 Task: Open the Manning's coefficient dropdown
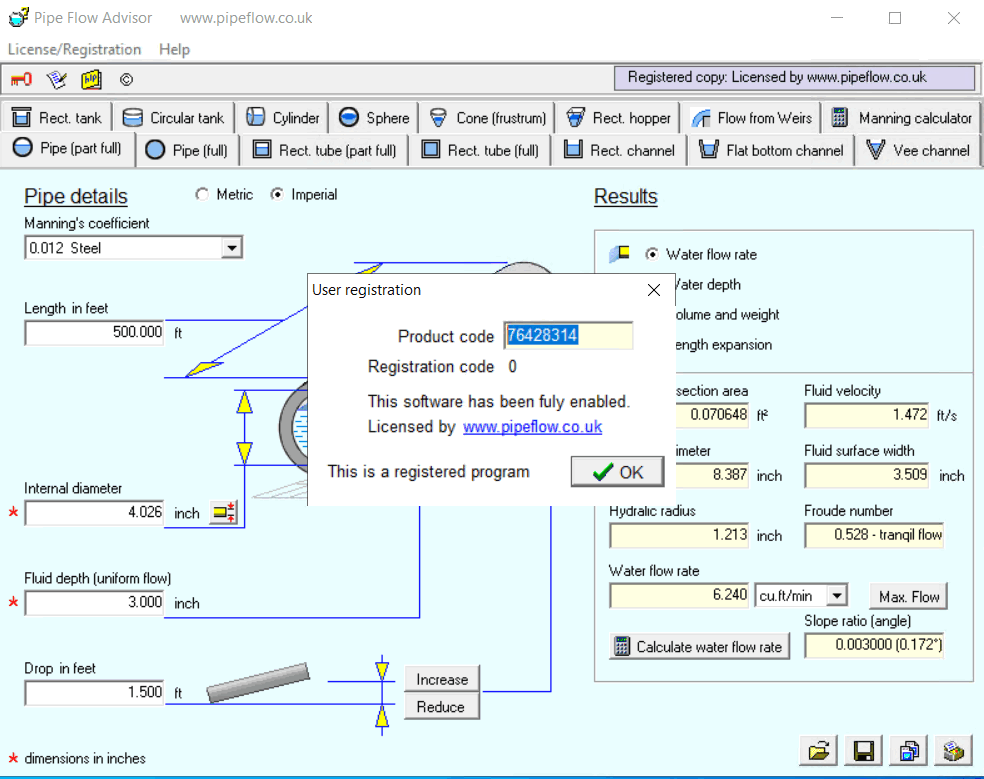tap(232, 247)
